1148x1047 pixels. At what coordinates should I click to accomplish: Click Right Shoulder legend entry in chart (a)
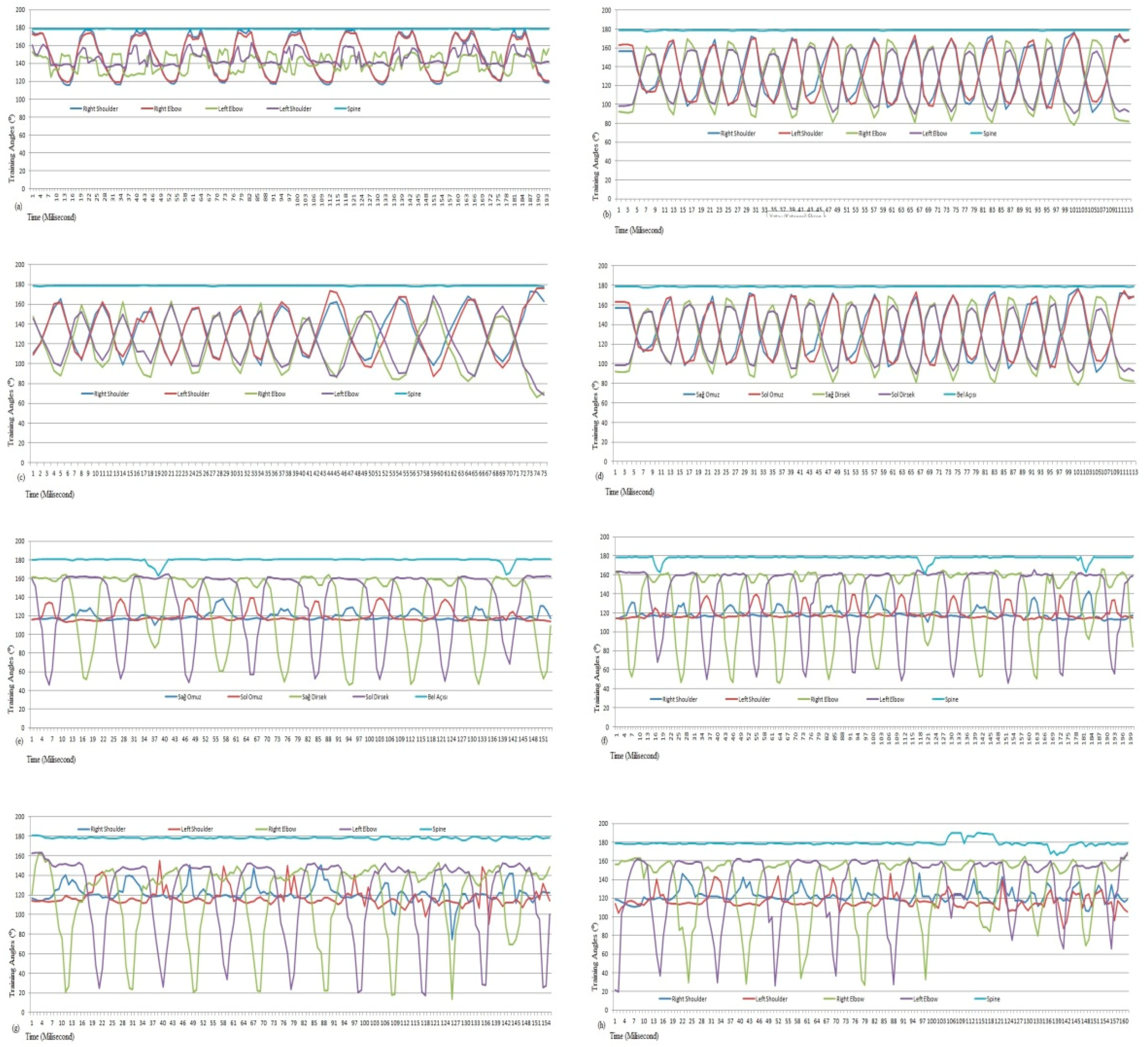point(100,109)
